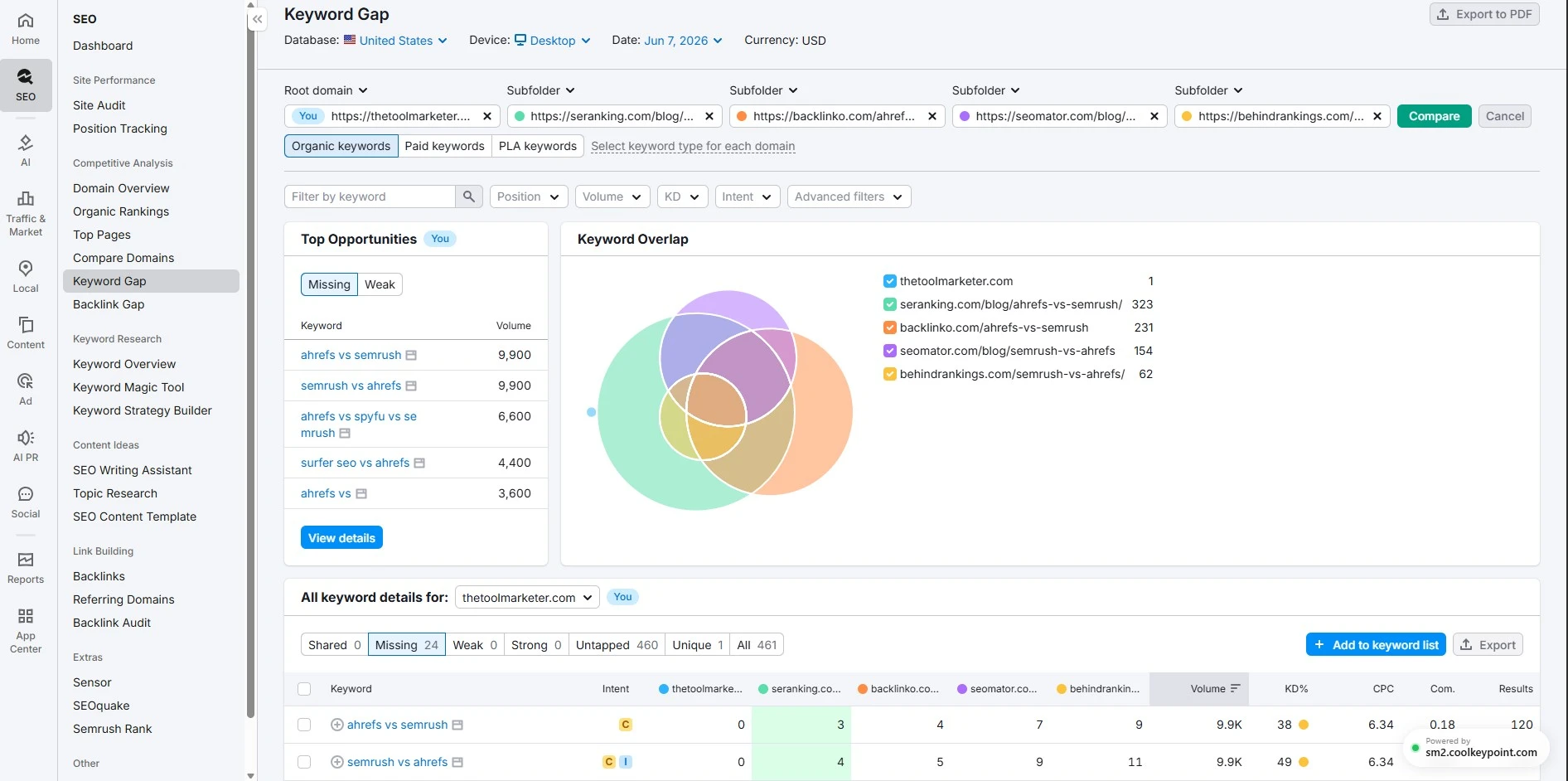Open SERP icon in 'semrush vs ahrefs' table row
Viewport: 1568px width, 781px height.
click(457, 763)
